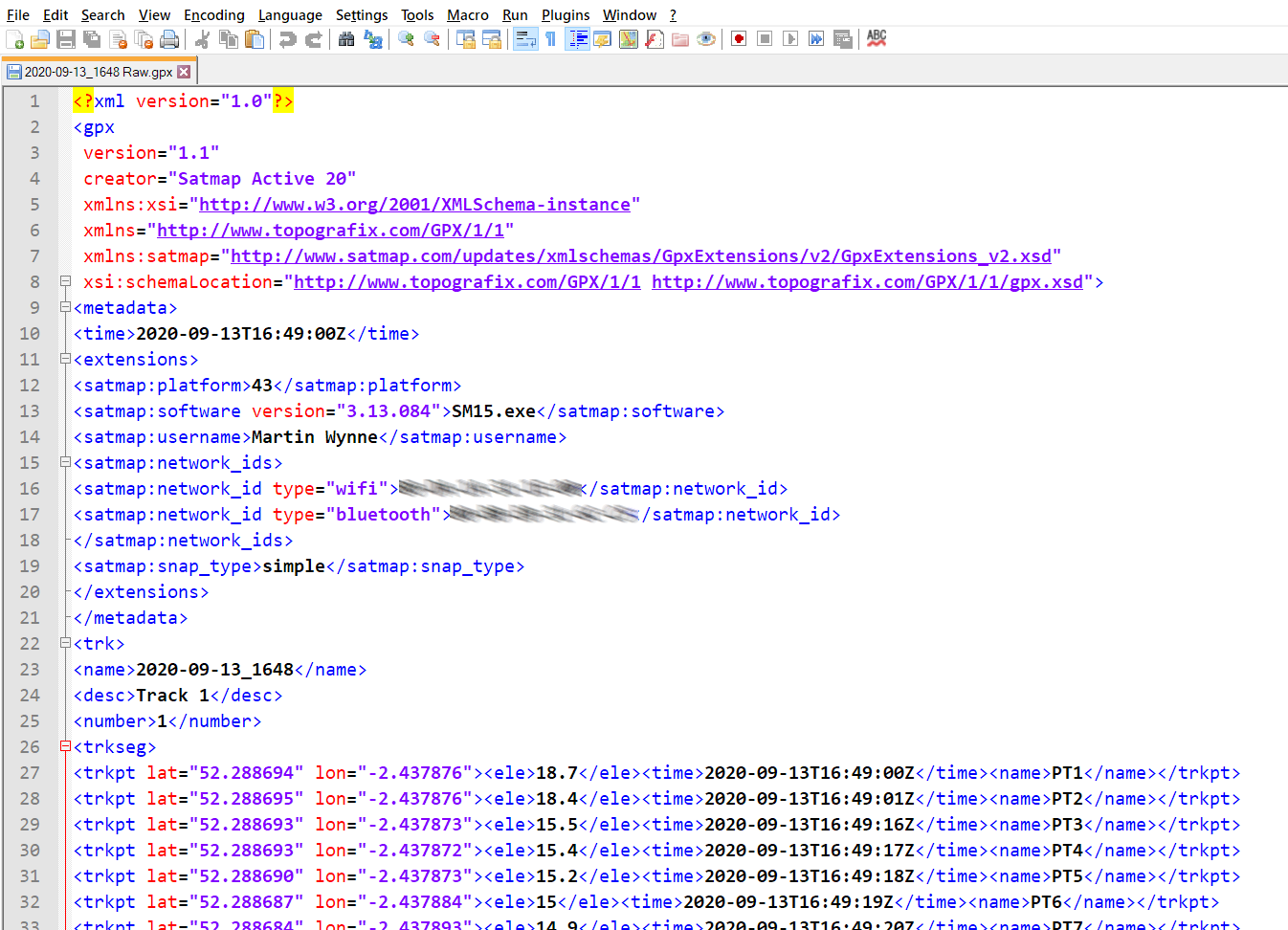Click the Open file toolbar icon
This screenshot has height=930, width=1288.
[x=40, y=39]
